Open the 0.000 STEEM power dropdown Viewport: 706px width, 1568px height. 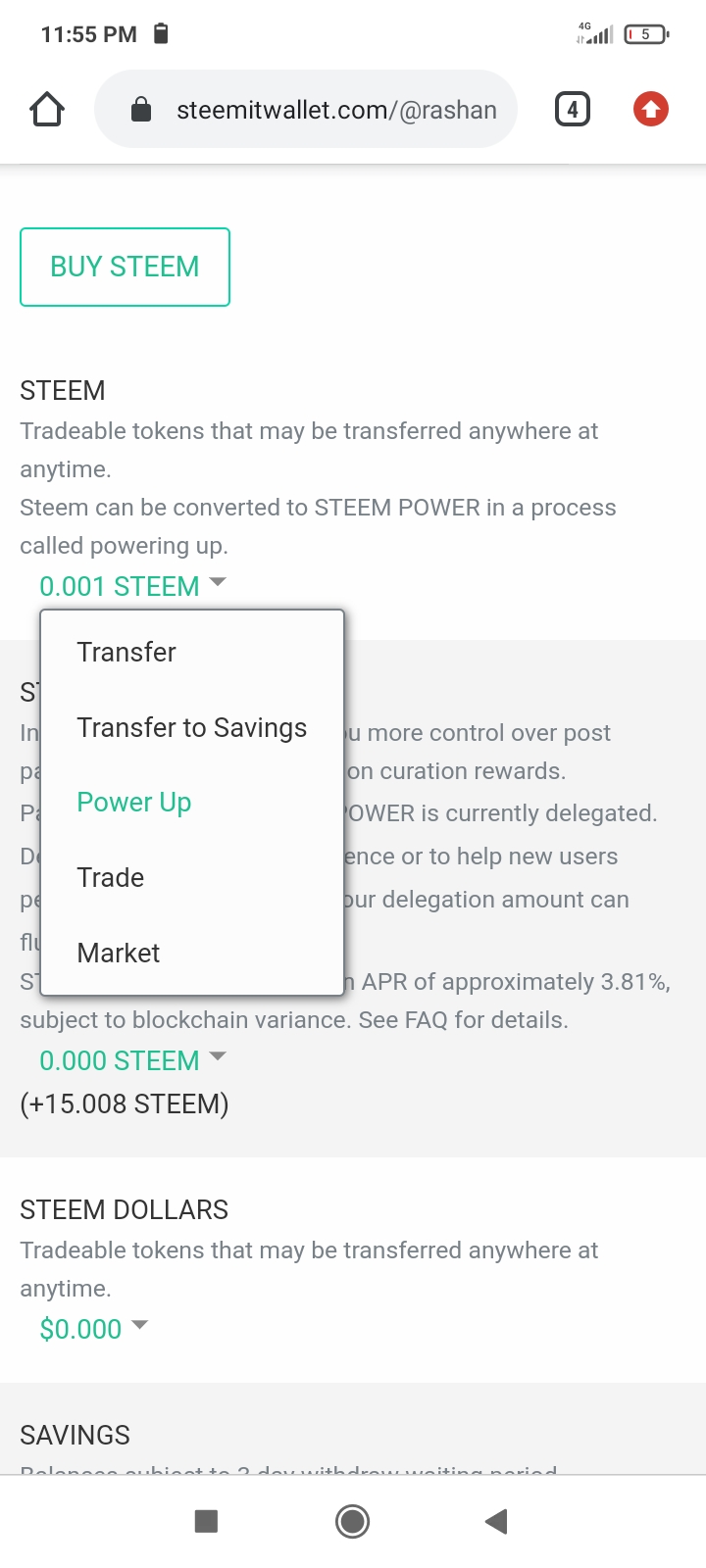point(132,1060)
